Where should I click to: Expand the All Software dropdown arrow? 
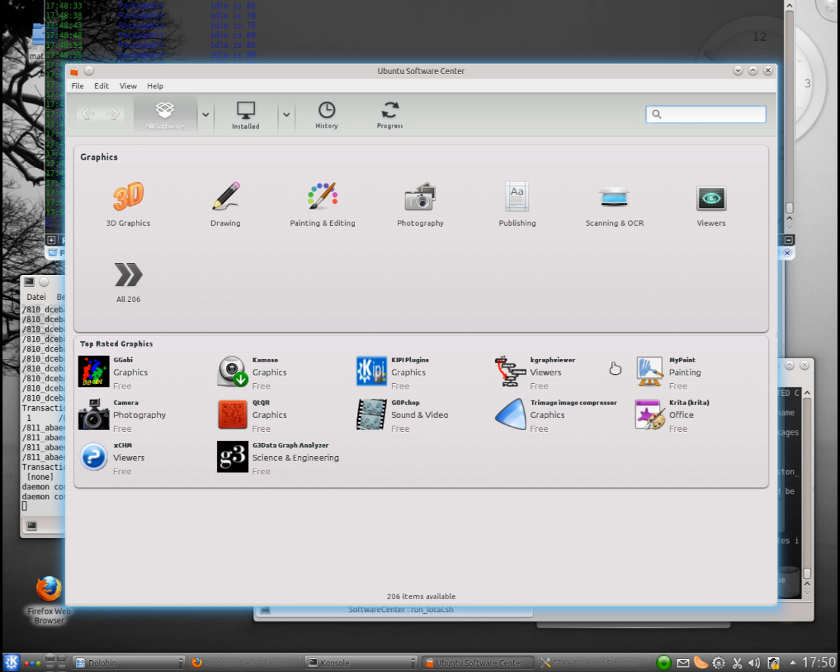(x=205, y=115)
